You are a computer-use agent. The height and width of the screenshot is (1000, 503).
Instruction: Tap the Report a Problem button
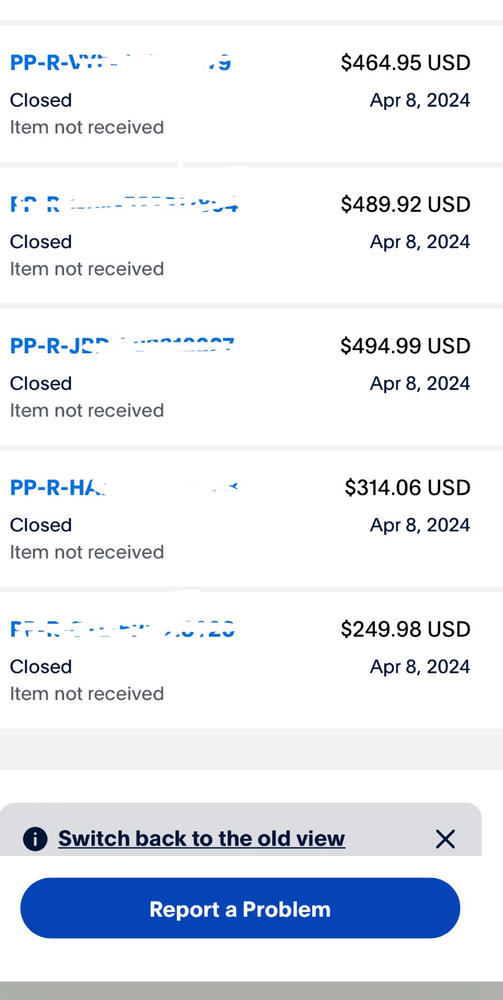pos(240,908)
